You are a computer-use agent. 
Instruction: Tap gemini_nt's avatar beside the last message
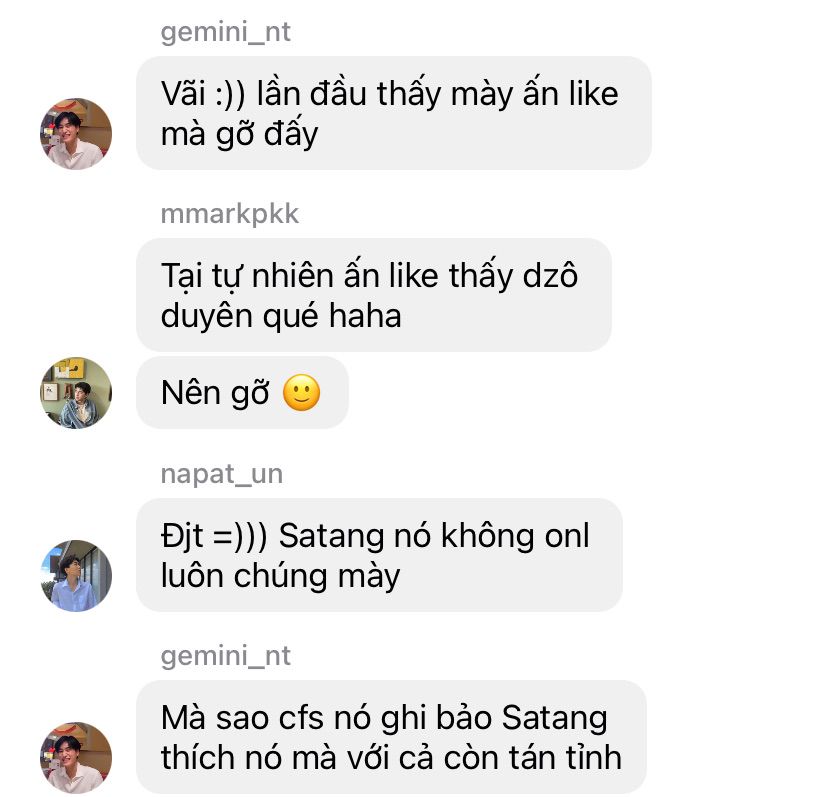click(76, 757)
